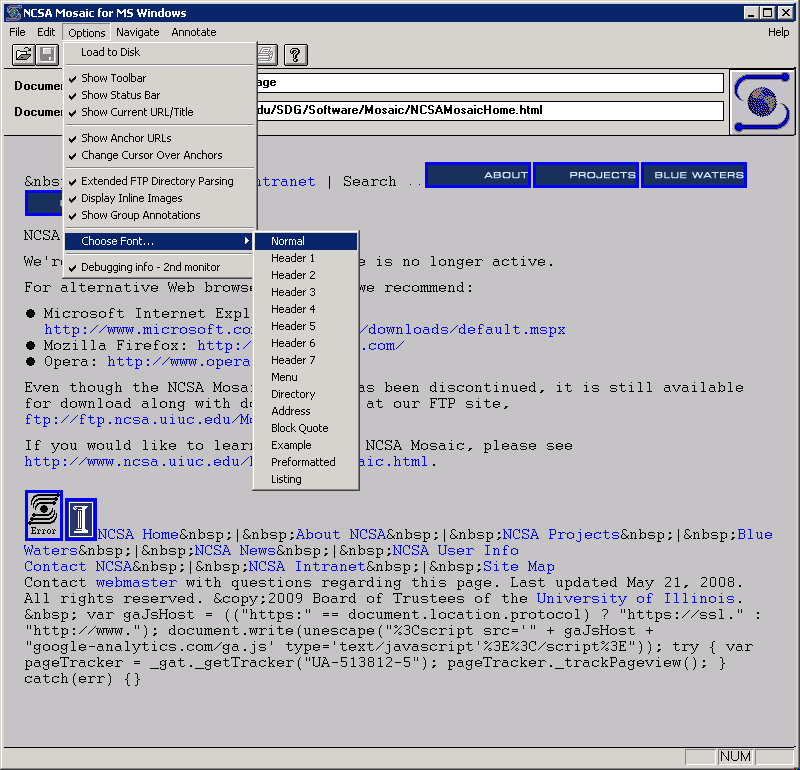Follow the About NCSA link

click(341, 534)
